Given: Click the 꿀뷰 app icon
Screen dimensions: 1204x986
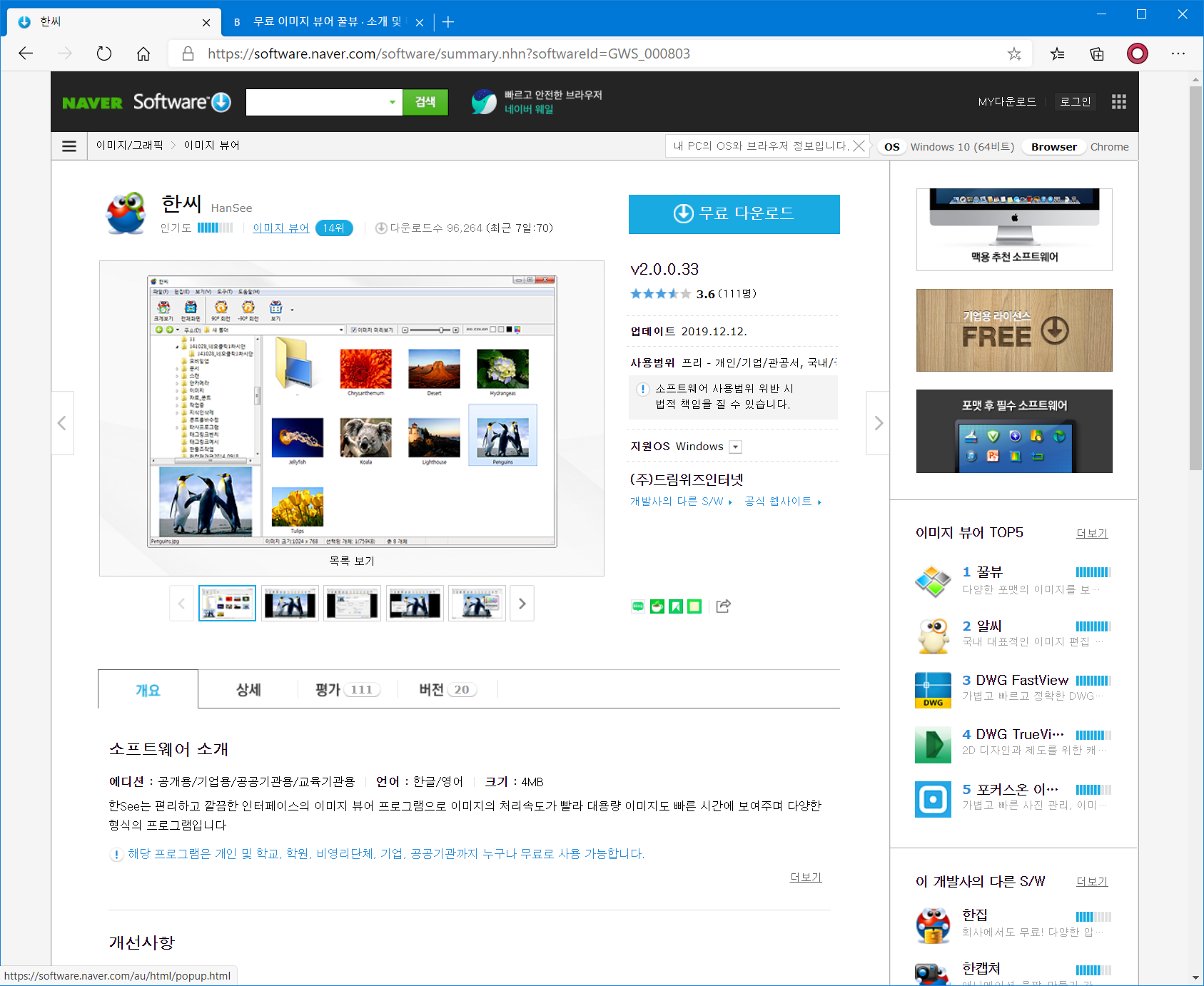Looking at the screenshot, I should coord(933,581).
